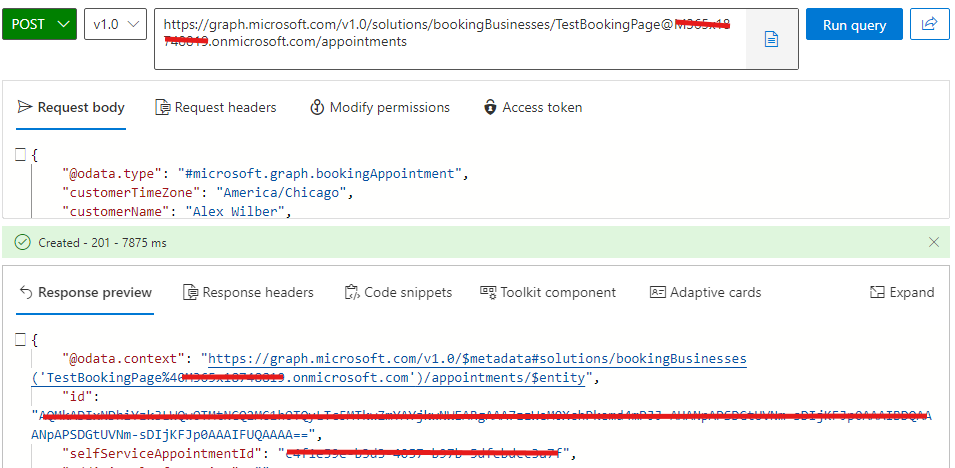Image resolution: width=955 pixels, height=468 pixels.
Task: Click the "America/Chicago" value in request body
Action: pyautogui.click(x=283, y=193)
